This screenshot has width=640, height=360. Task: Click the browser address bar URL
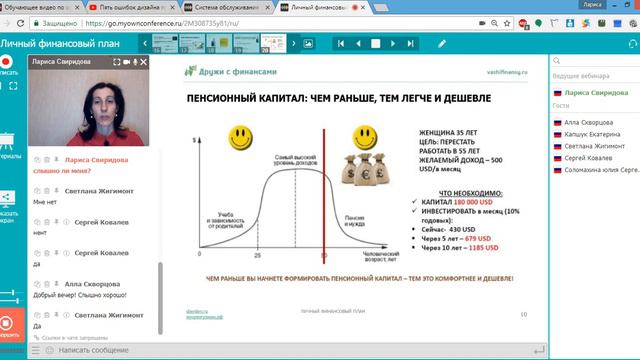pos(162,23)
